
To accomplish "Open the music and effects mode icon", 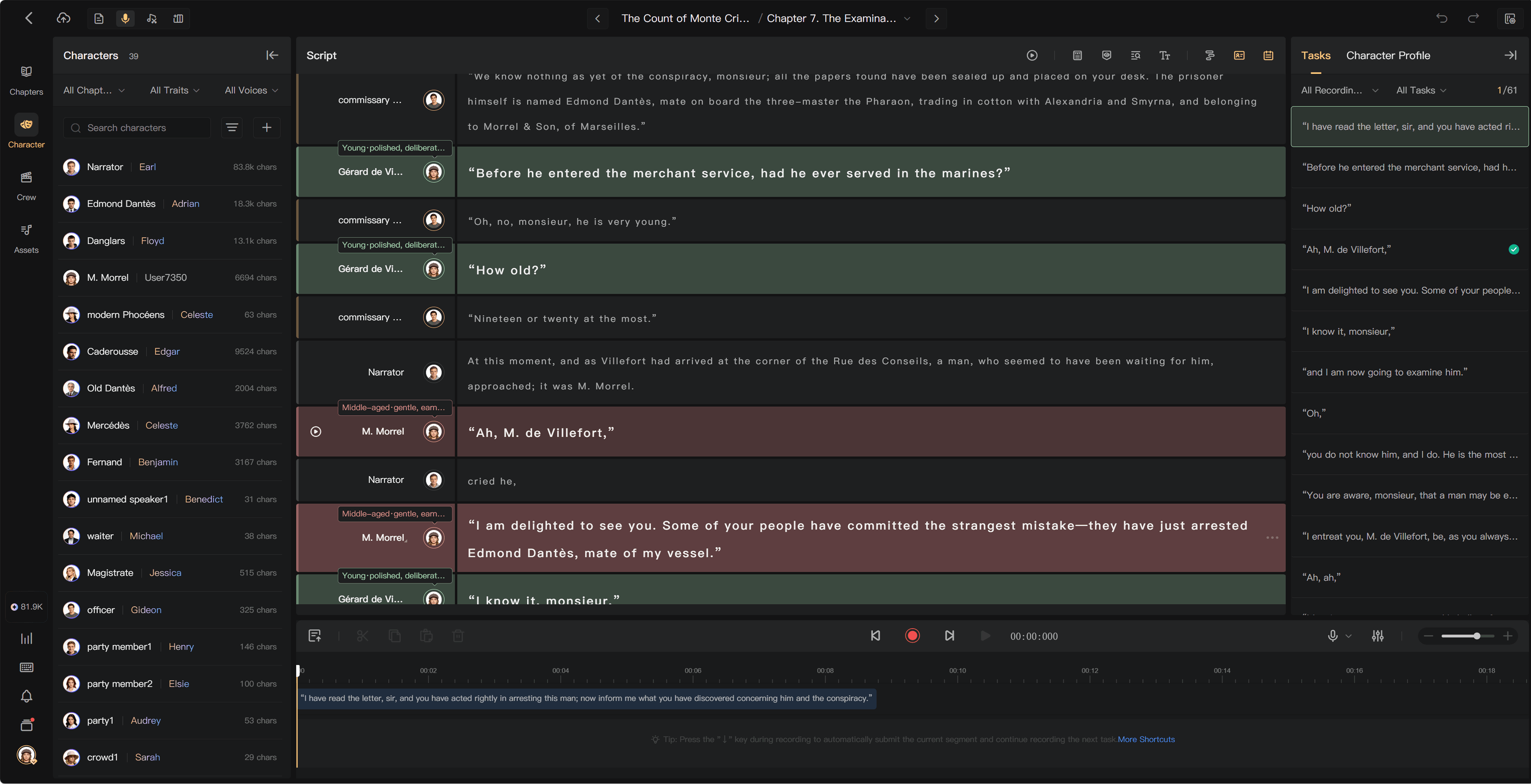I will (152, 18).
